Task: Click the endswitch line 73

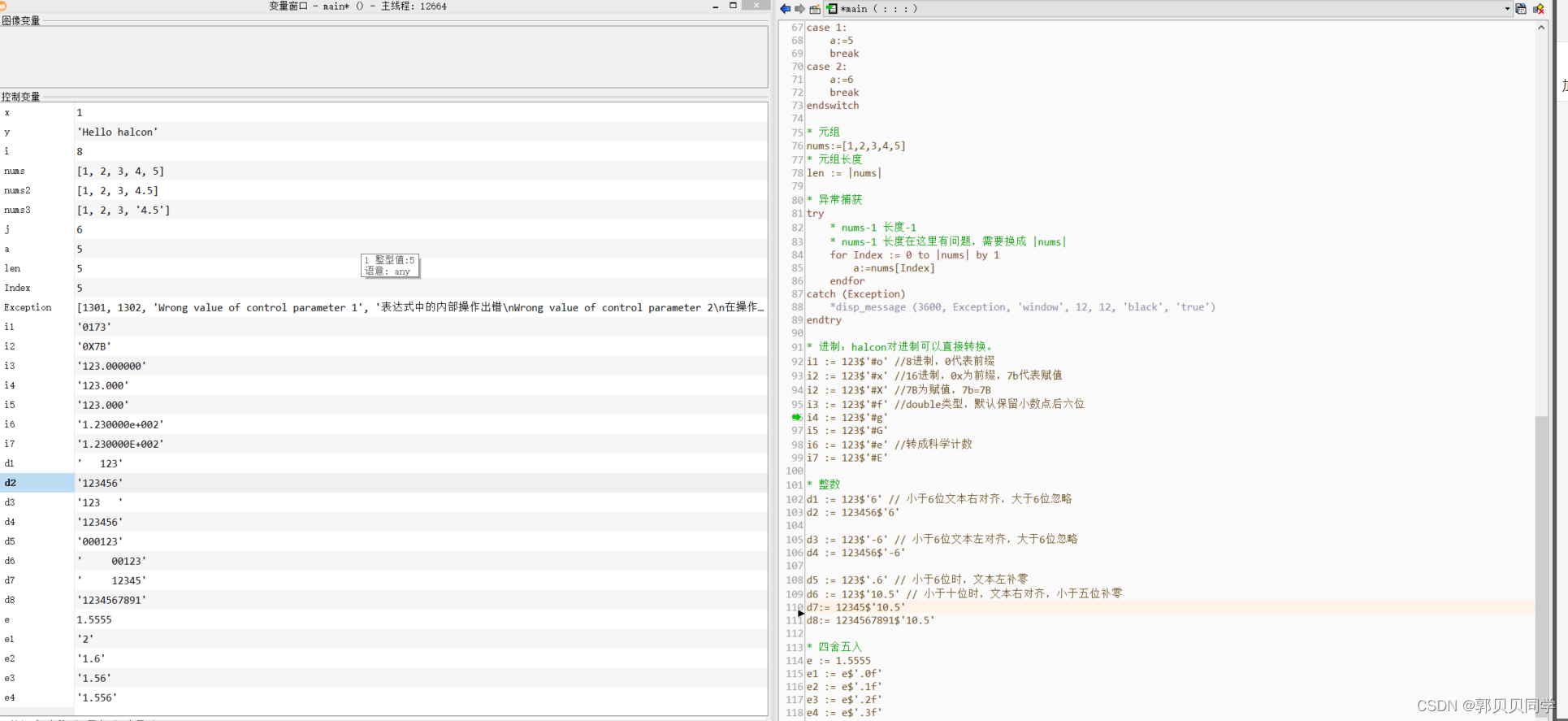Action: [x=833, y=106]
